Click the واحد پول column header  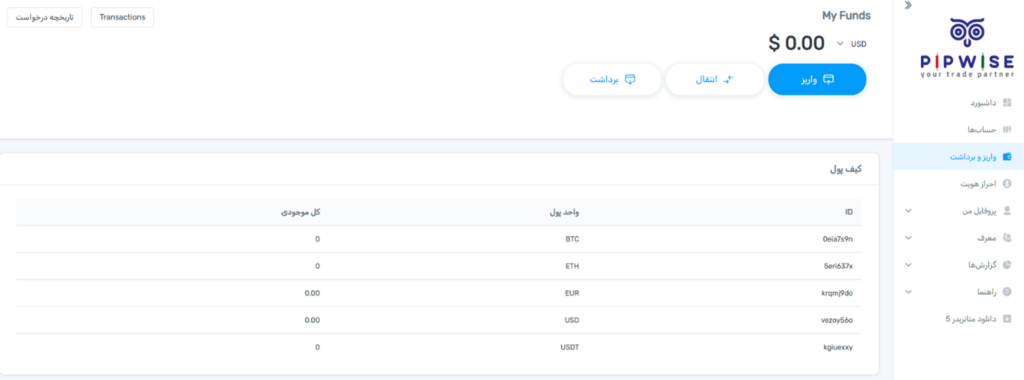564,212
